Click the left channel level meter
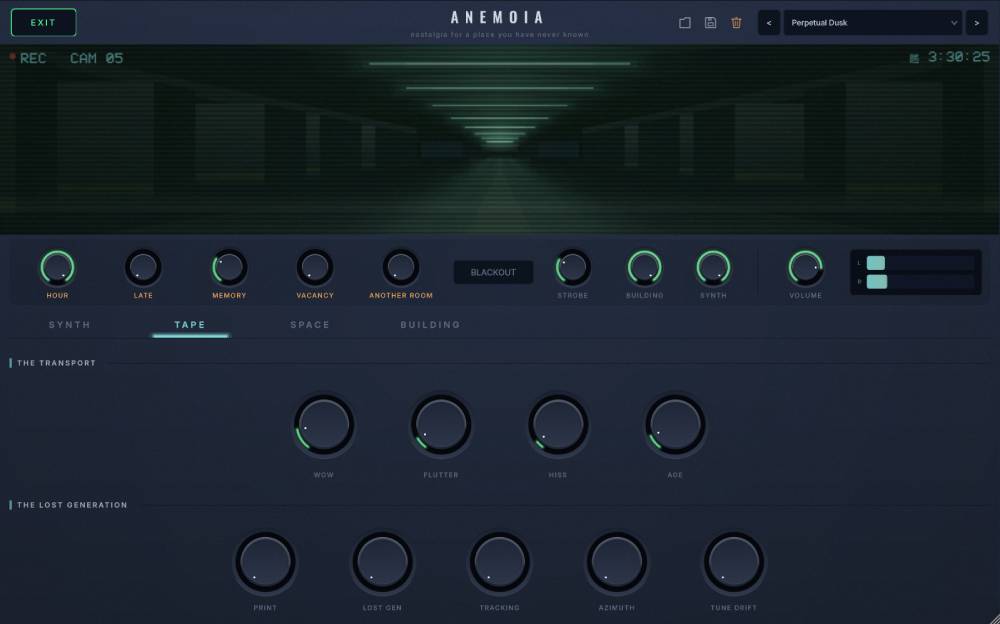 click(x=920, y=263)
